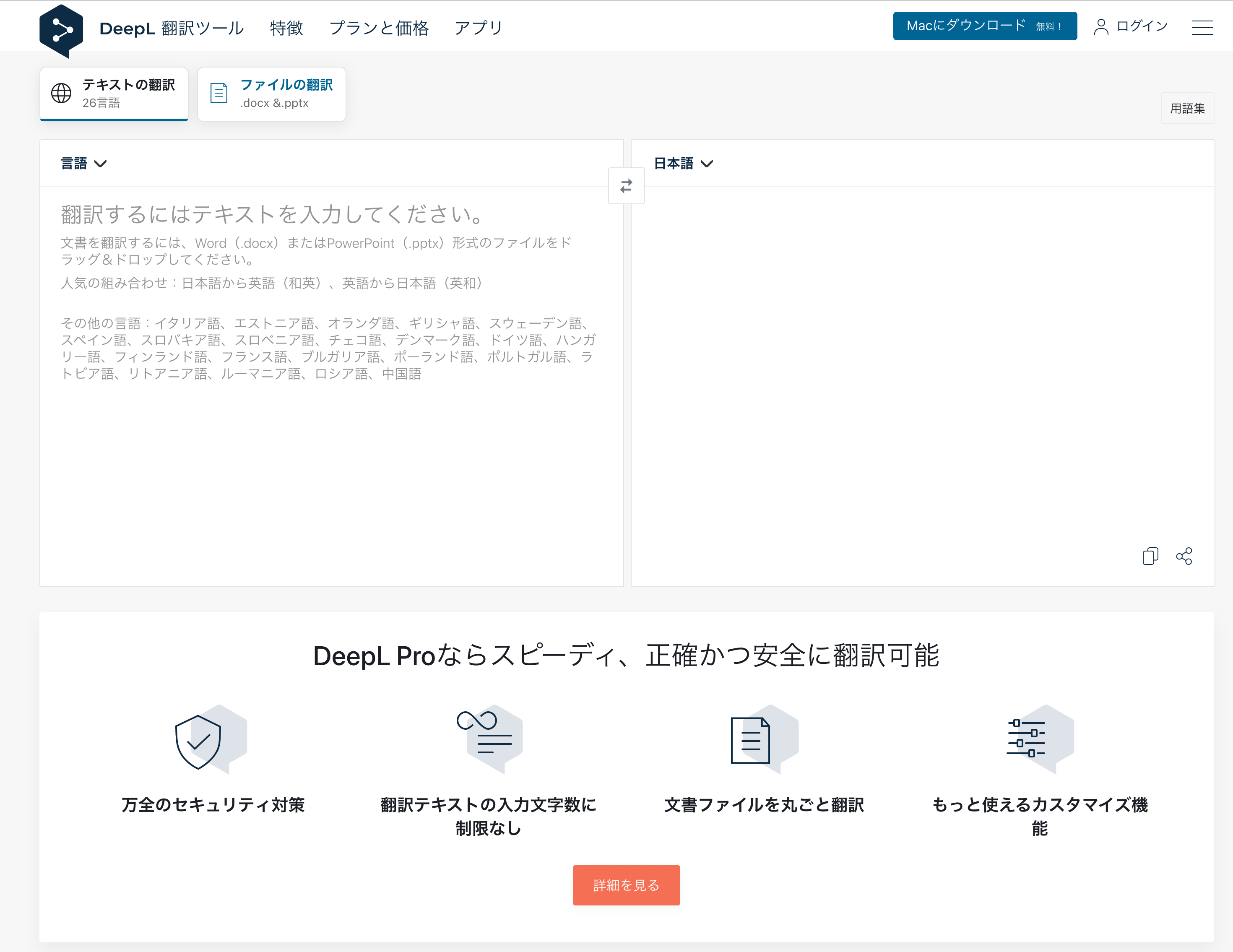
Task: Switch to ファイルの翻訳 tab
Action: coord(272,94)
